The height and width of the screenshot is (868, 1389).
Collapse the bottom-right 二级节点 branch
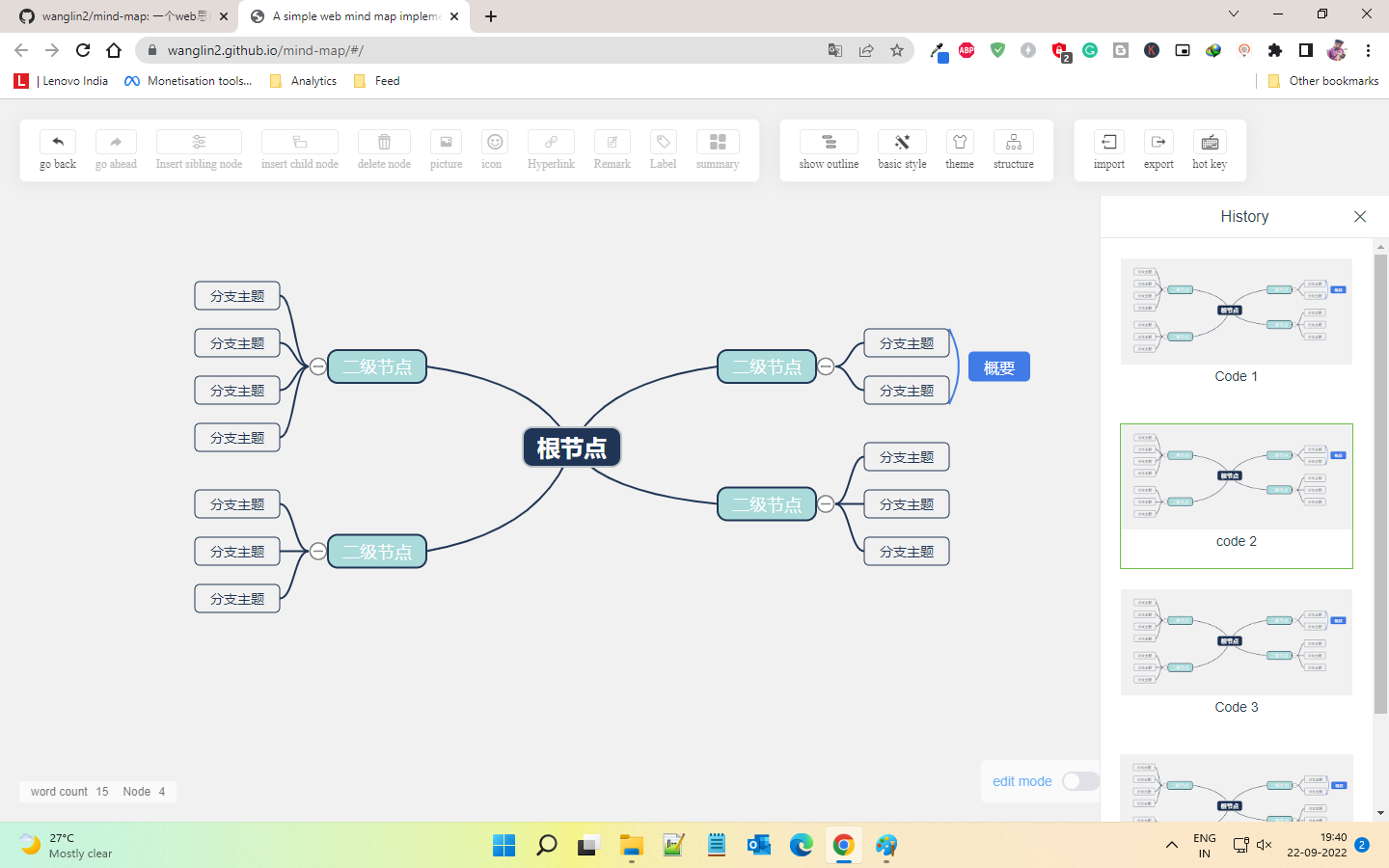[x=825, y=503]
